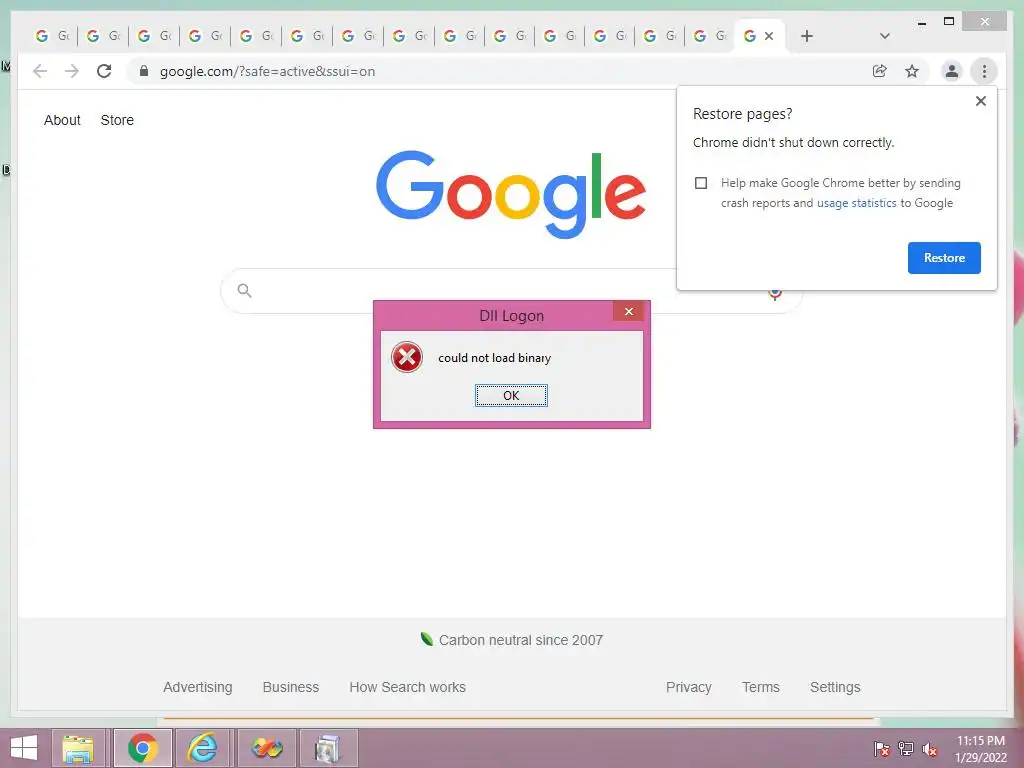Maximize the Chrome window
Viewport: 1024px width, 768px height.
[x=949, y=22]
